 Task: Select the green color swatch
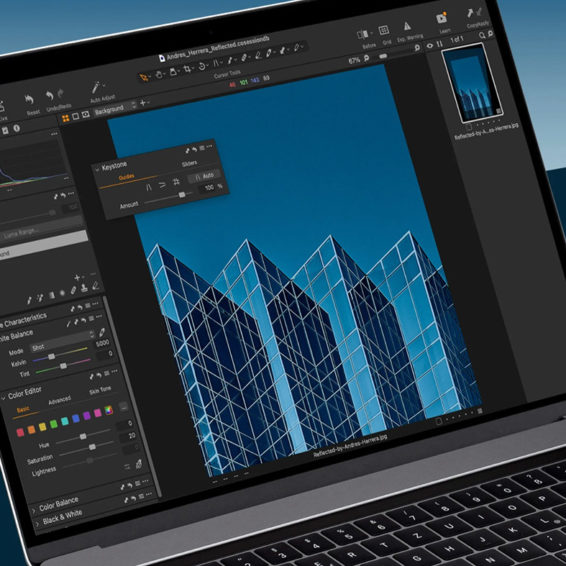click(x=54, y=424)
